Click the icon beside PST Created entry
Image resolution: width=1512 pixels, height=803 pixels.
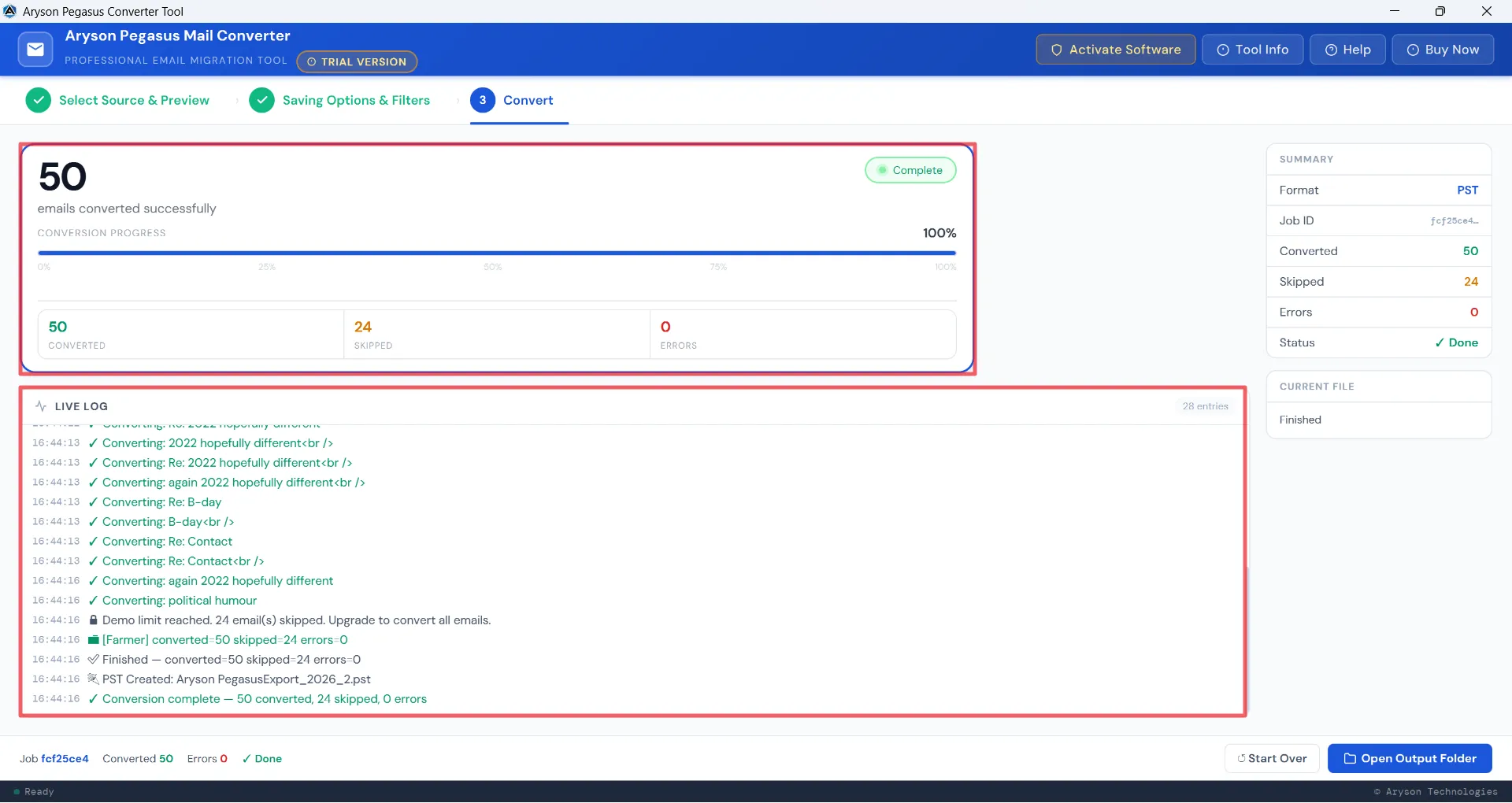94,679
